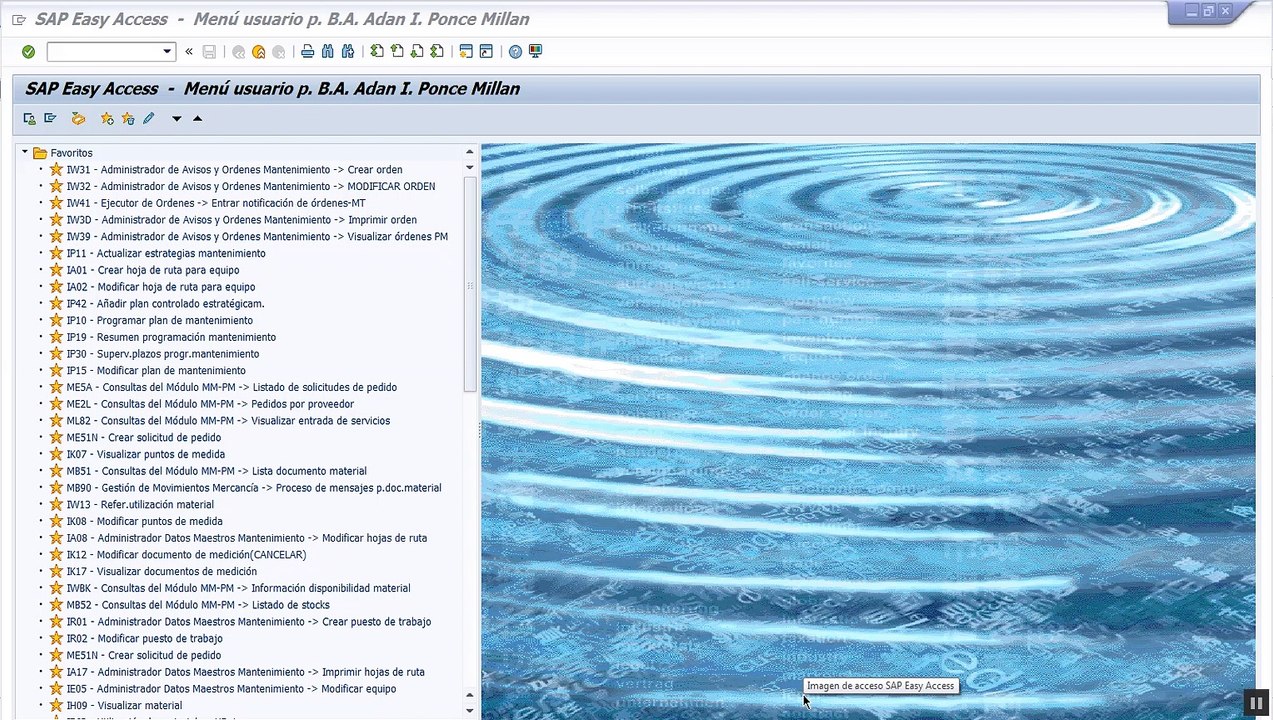Pause the video with bottom-right button

[1256, 703]
